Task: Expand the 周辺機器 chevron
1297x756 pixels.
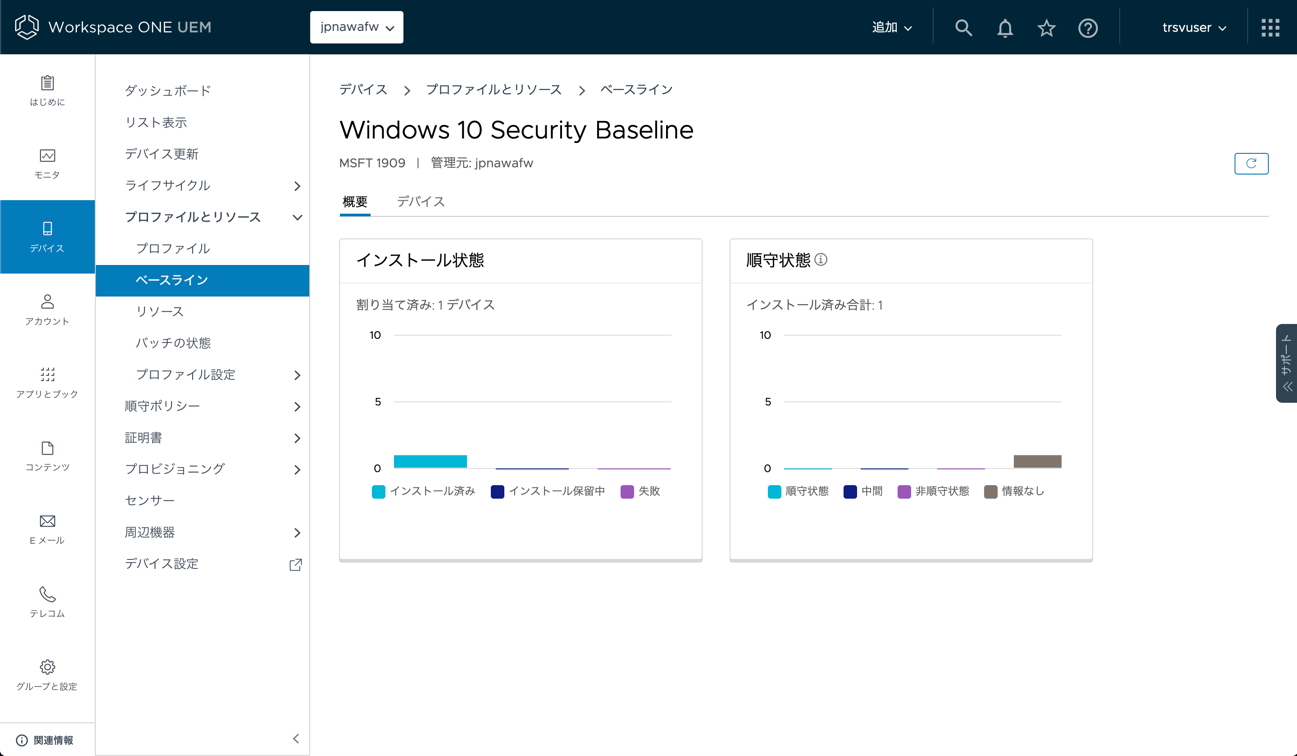Action: point(297,533)
